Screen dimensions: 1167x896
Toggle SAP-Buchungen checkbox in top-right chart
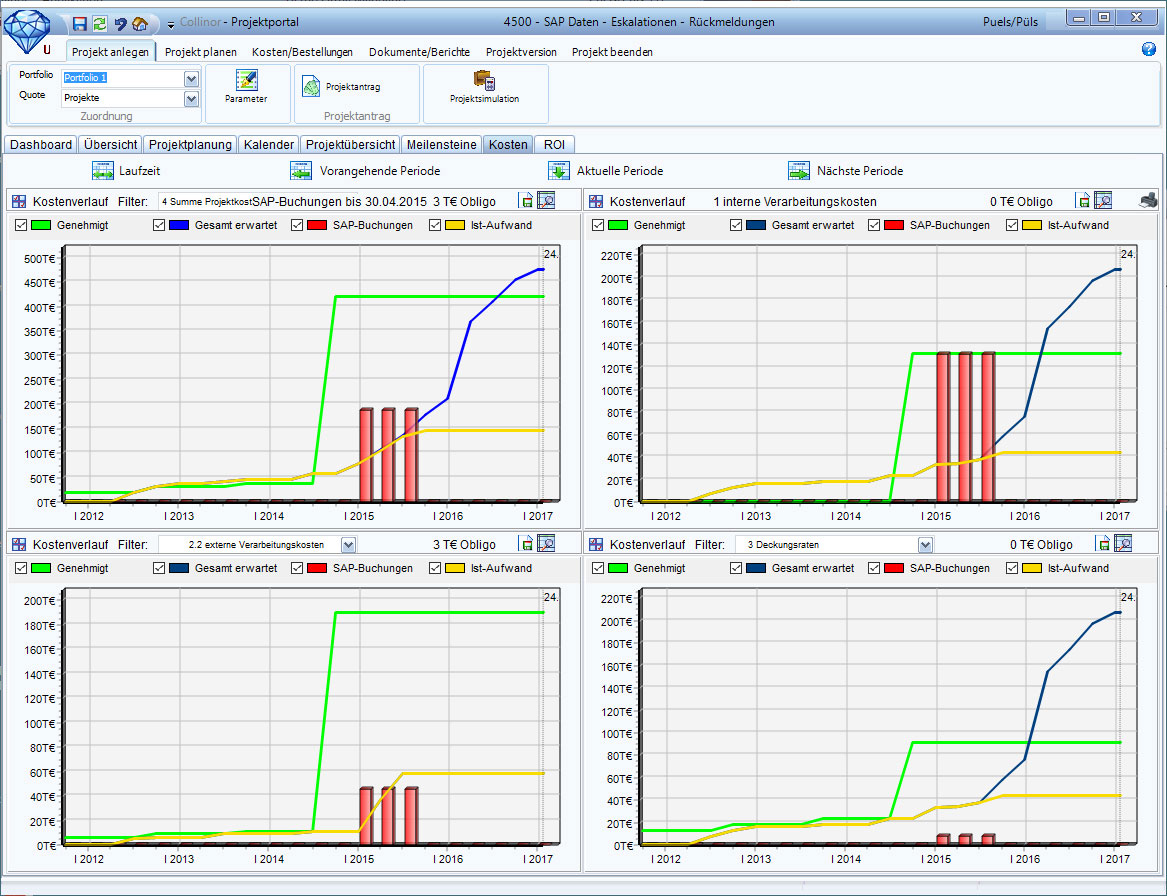(x=873, y=226)
